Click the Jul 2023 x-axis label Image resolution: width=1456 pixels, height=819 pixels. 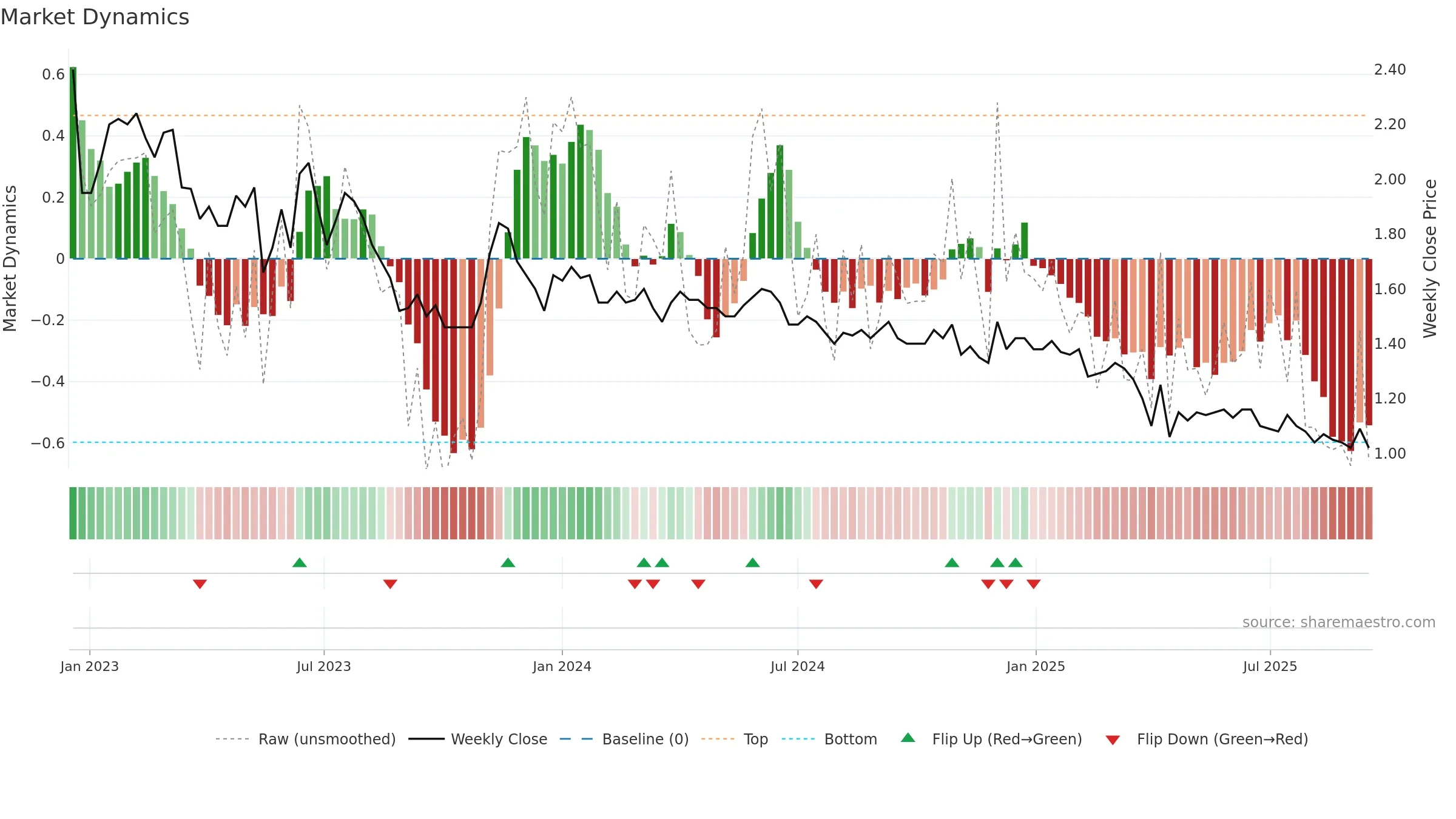(x=324, y=666)
